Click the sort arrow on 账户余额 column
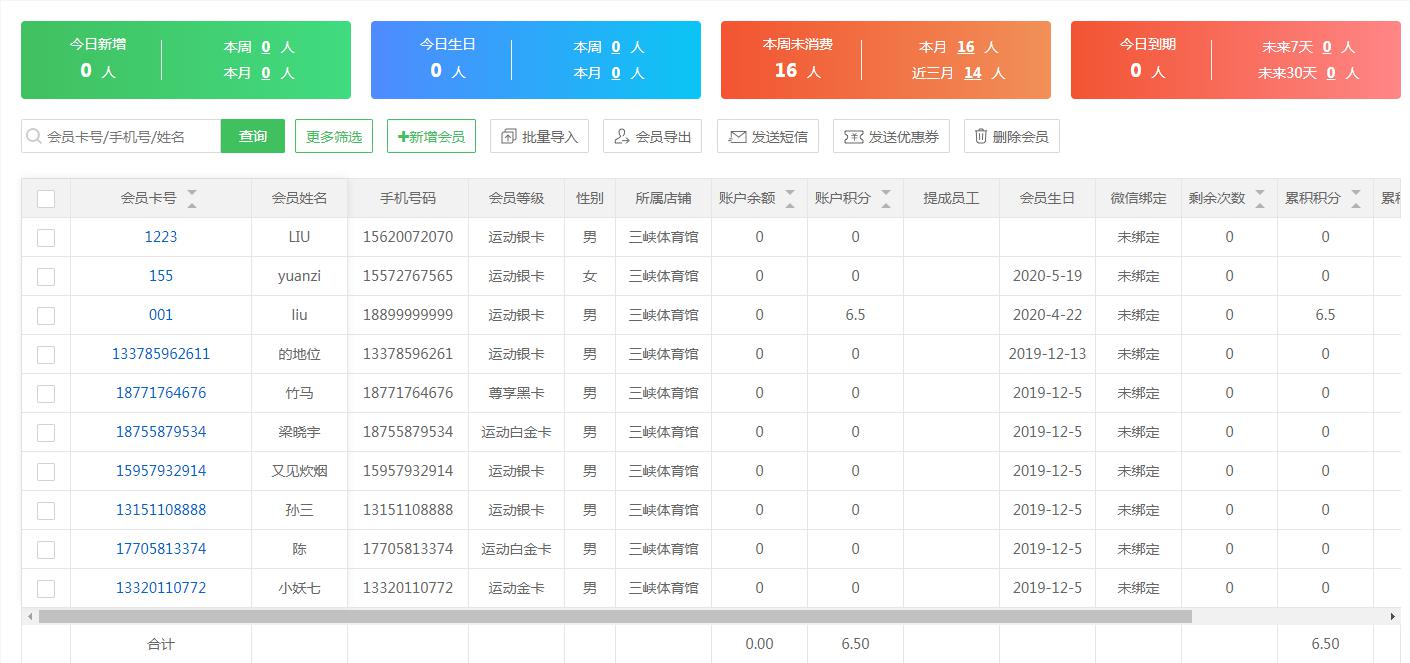This screenshot has height=663, width=1410. (789, 197)
